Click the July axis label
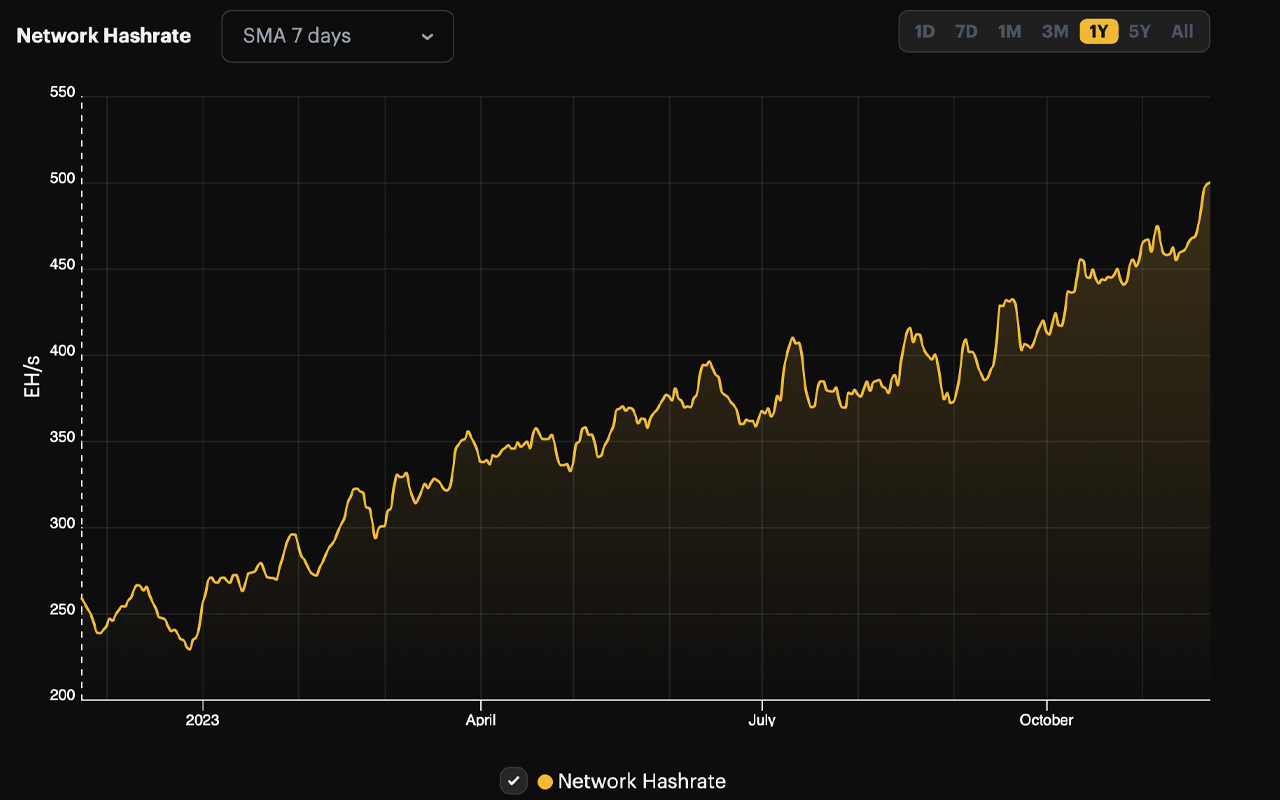This screenshot has width=1280, height=800. 762,719
